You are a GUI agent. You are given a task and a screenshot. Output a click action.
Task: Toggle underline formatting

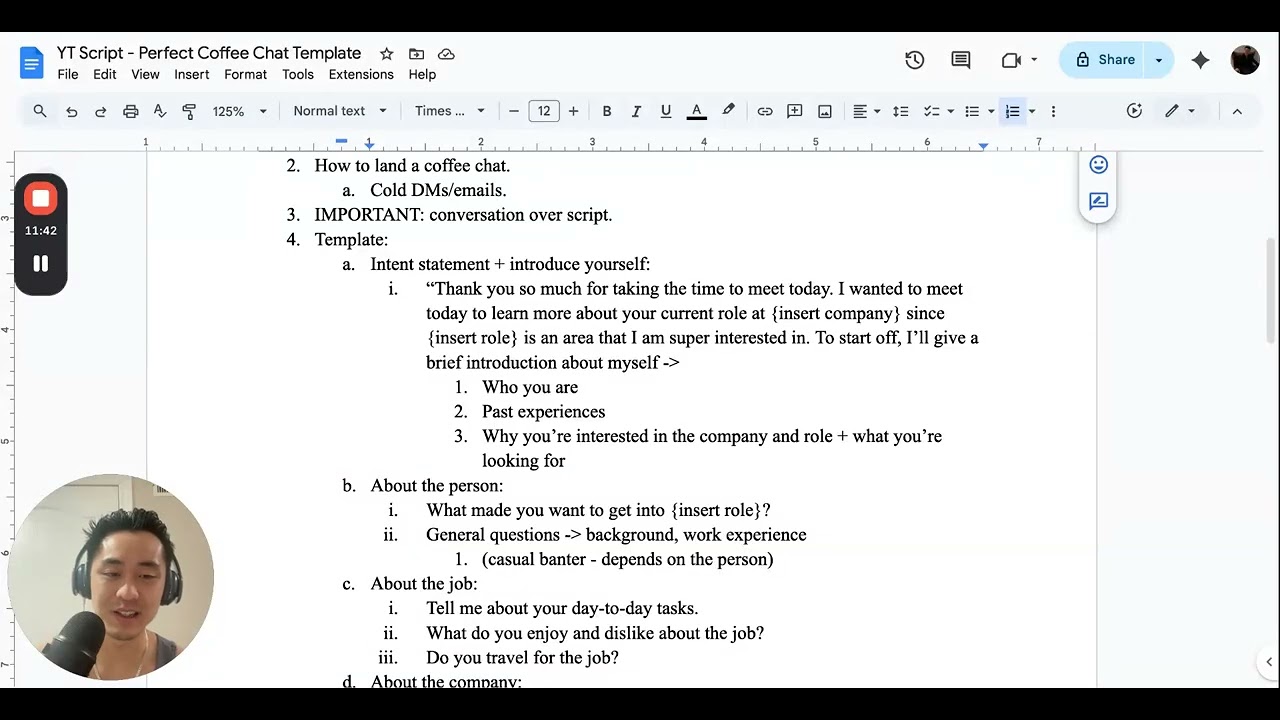coord(665,111)
